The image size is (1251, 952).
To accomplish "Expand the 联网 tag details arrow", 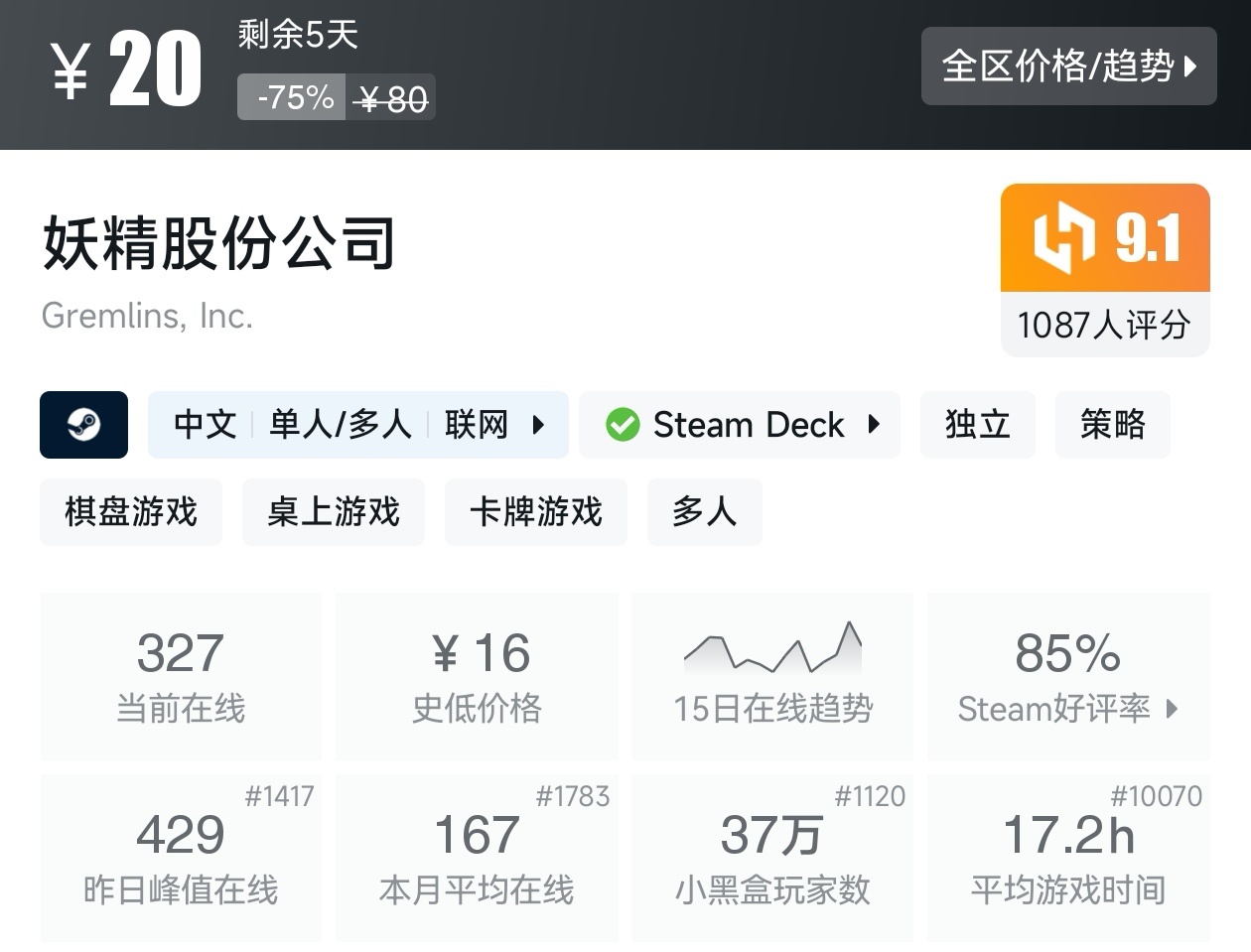I will 539,425.
